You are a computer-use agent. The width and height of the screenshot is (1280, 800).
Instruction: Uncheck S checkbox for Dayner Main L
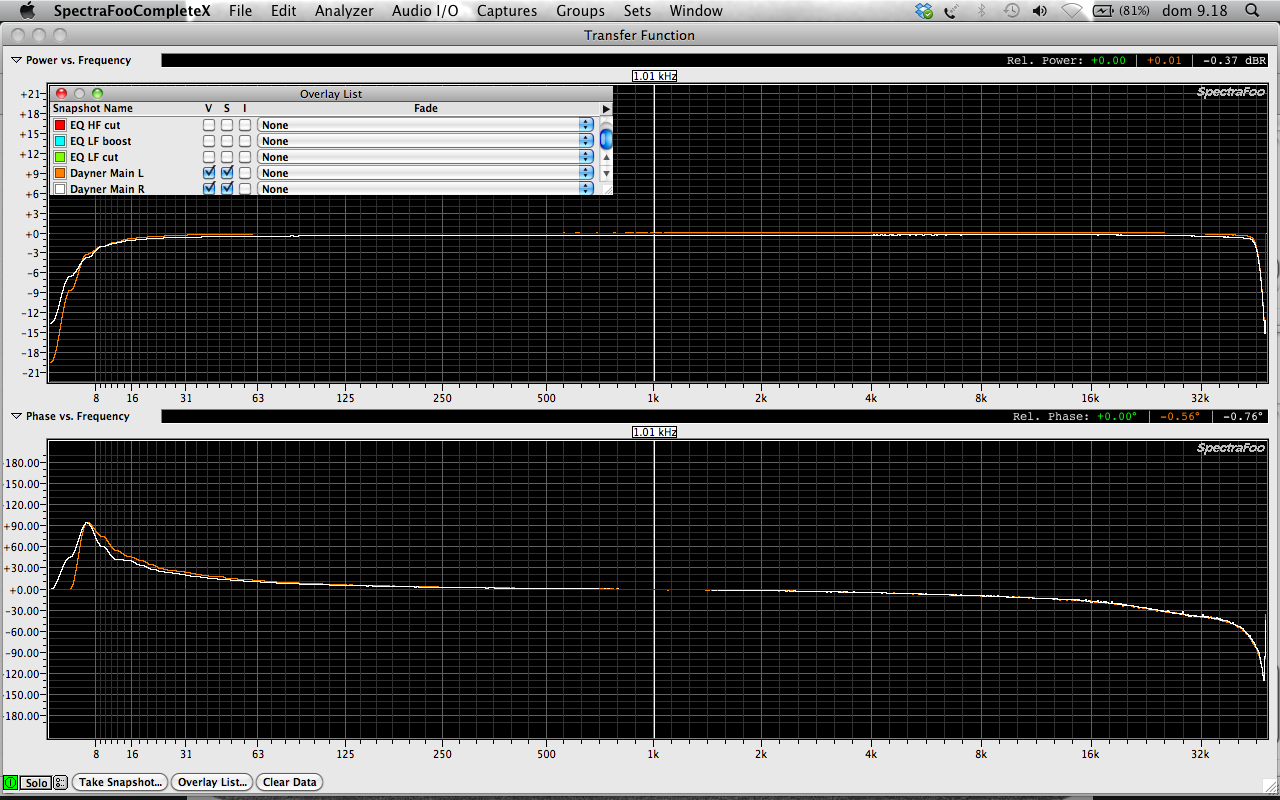(227, 173)
